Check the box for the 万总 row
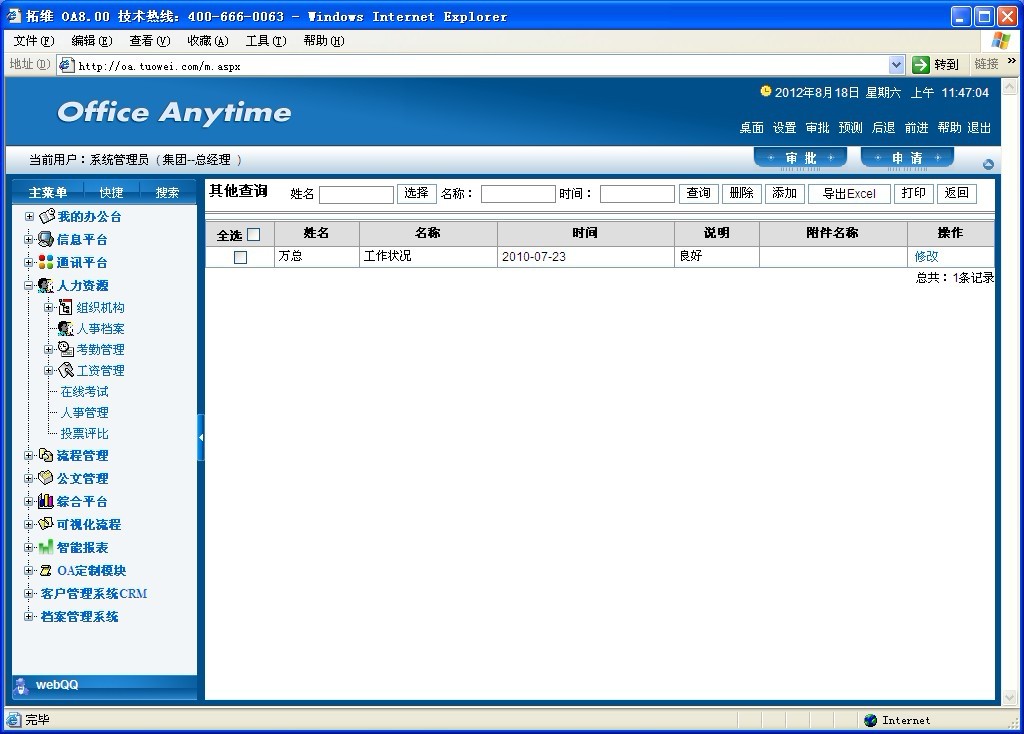 240,257
